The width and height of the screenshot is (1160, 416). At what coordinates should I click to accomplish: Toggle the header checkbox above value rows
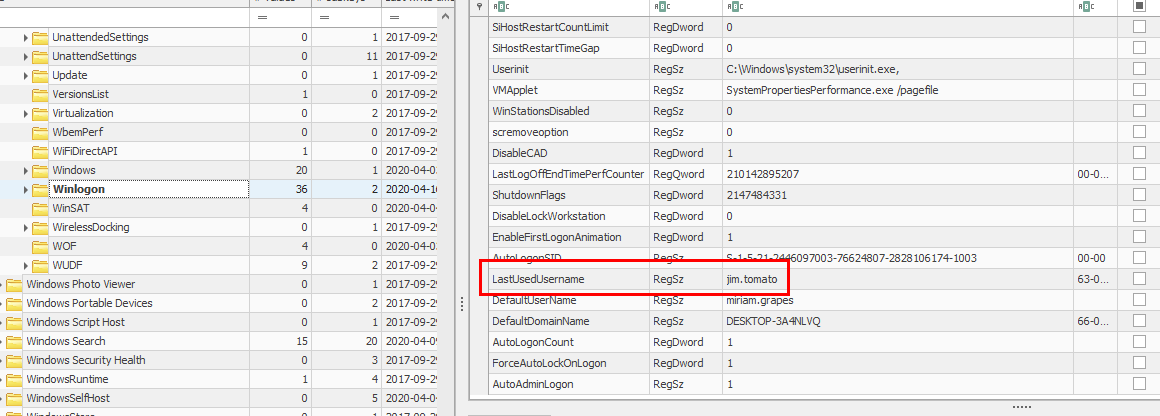[x=1139, y=6]
